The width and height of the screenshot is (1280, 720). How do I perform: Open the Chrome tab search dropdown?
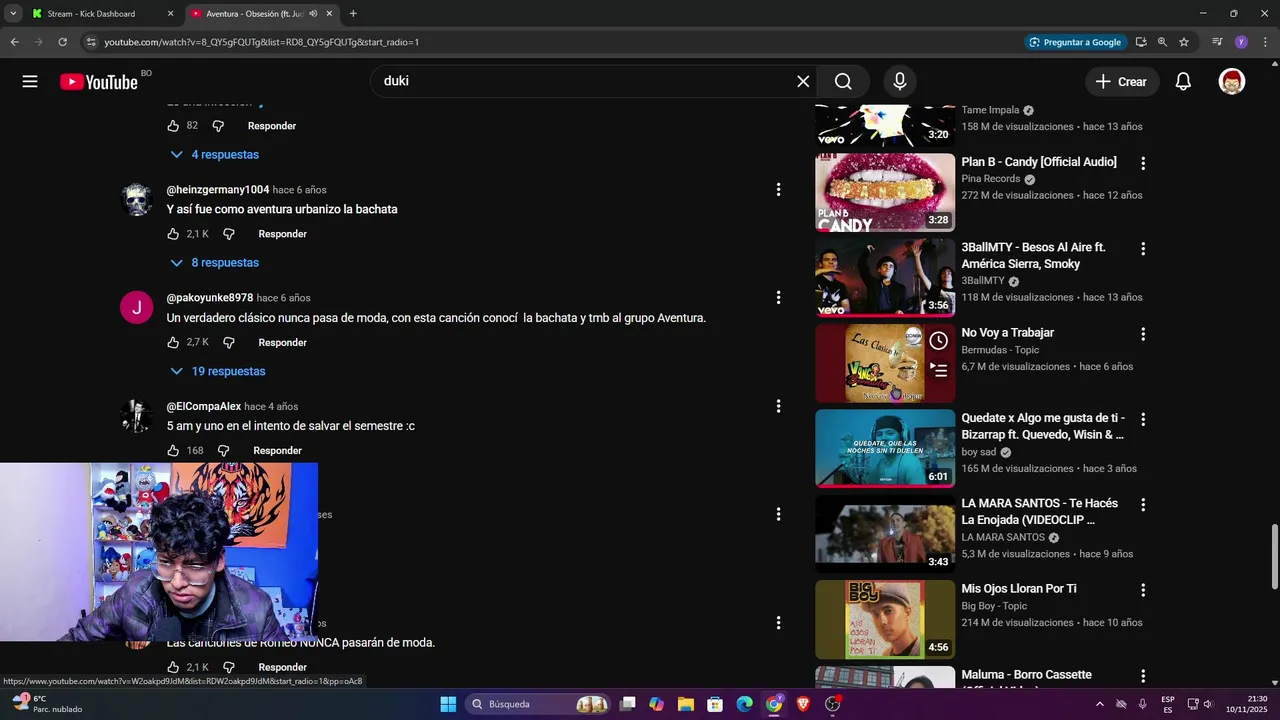(x=13, y=14)
